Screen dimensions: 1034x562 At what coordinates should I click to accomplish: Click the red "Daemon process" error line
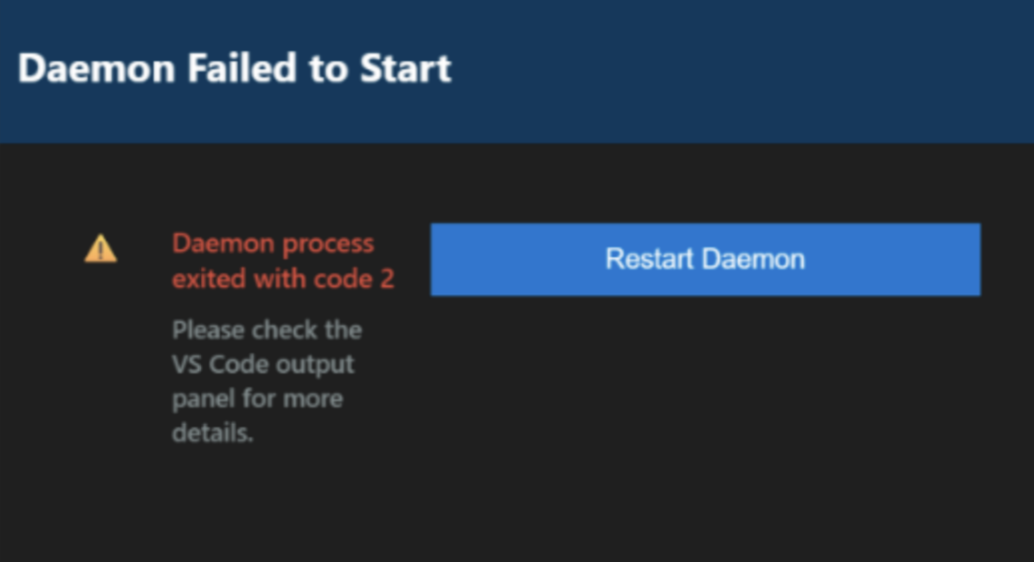coord(273,244)
